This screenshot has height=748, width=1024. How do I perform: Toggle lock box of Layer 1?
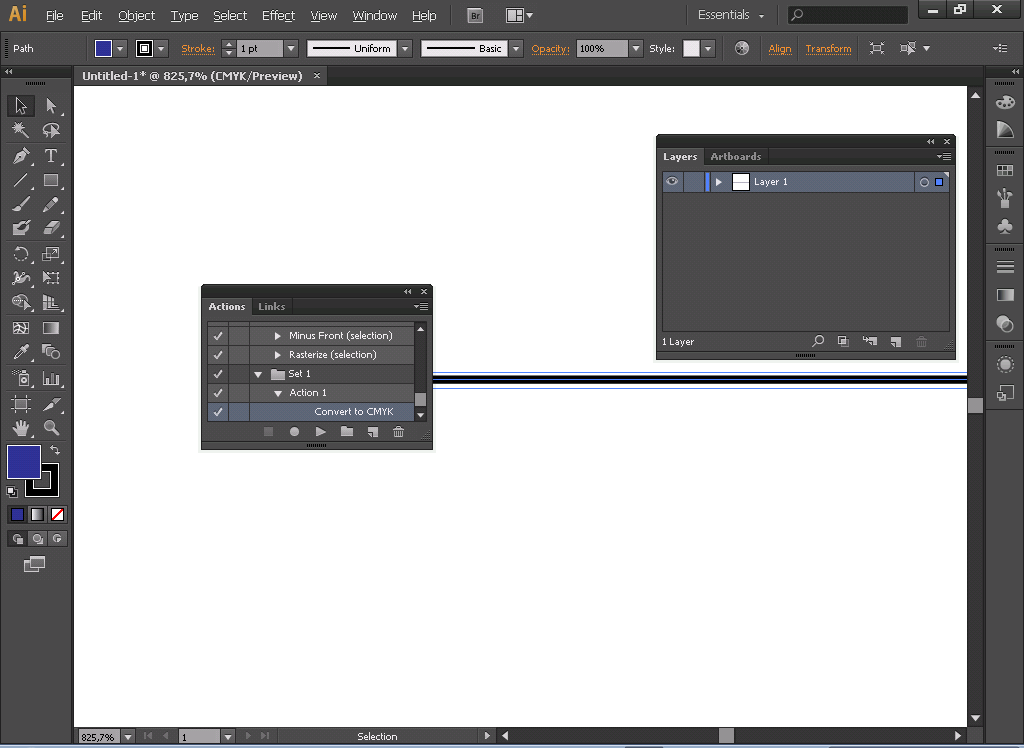694,182
